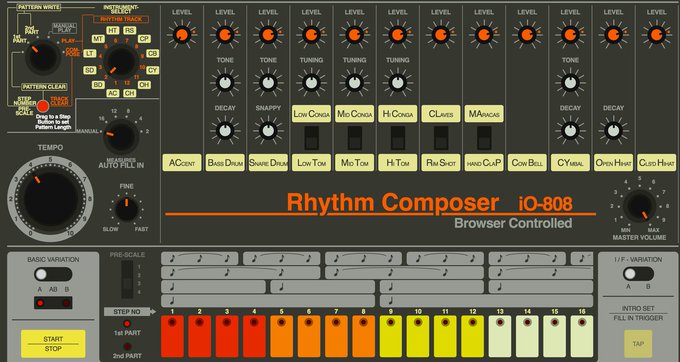Toggle the Basic Variation A/AB/B switch
Screen dimensions: 680x362
click(53, 274)
